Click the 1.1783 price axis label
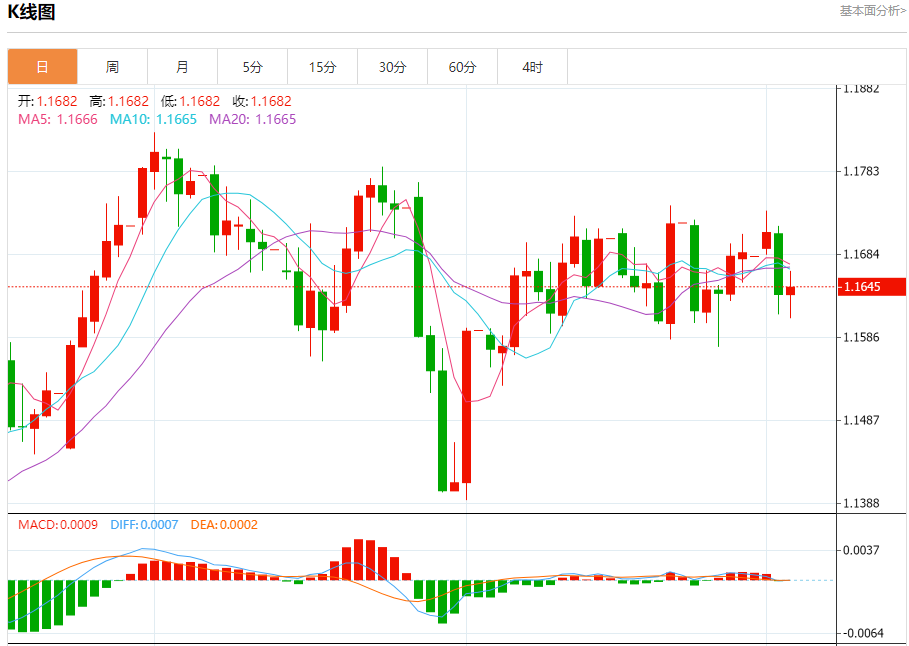This screenshot has width=909, height=646. coord(861,171)
